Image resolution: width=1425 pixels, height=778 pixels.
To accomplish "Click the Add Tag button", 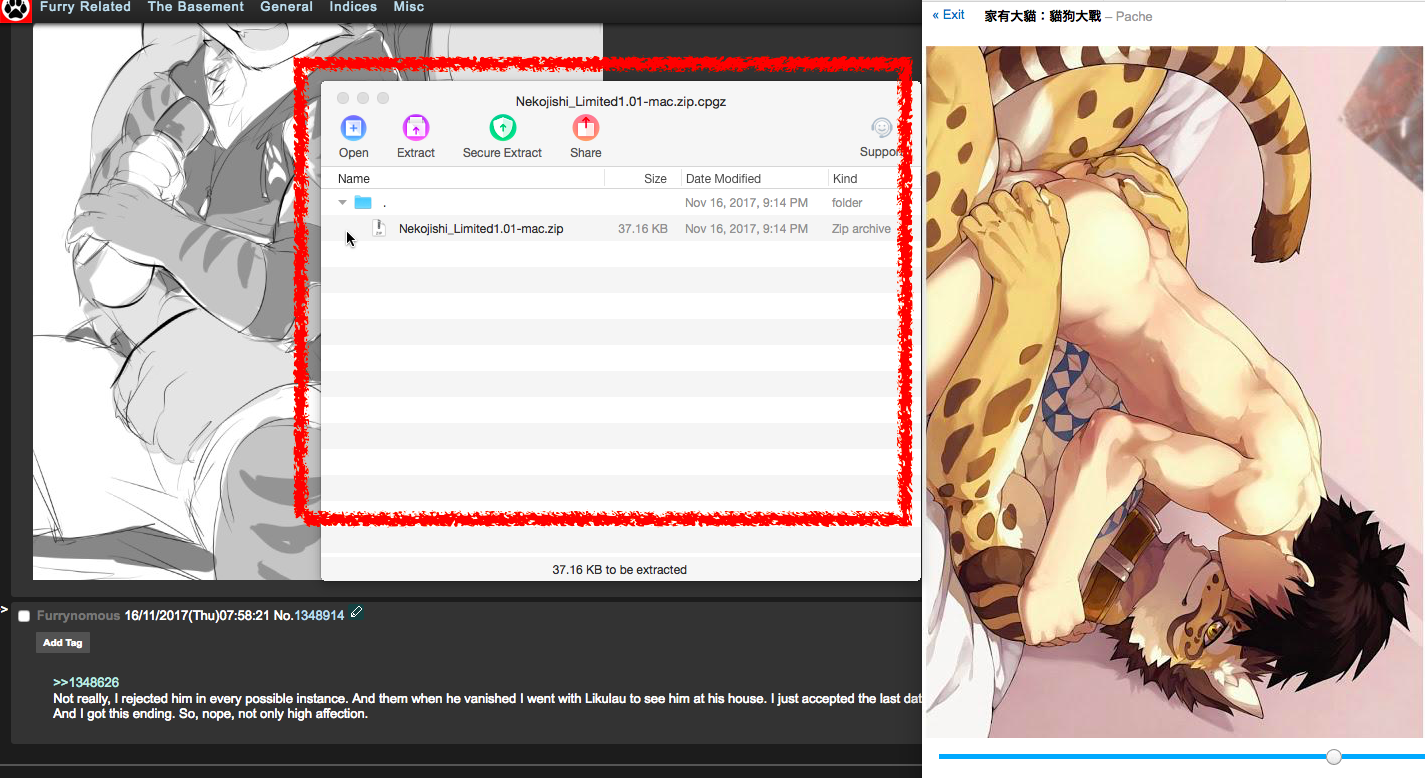I will pos(62,643).
